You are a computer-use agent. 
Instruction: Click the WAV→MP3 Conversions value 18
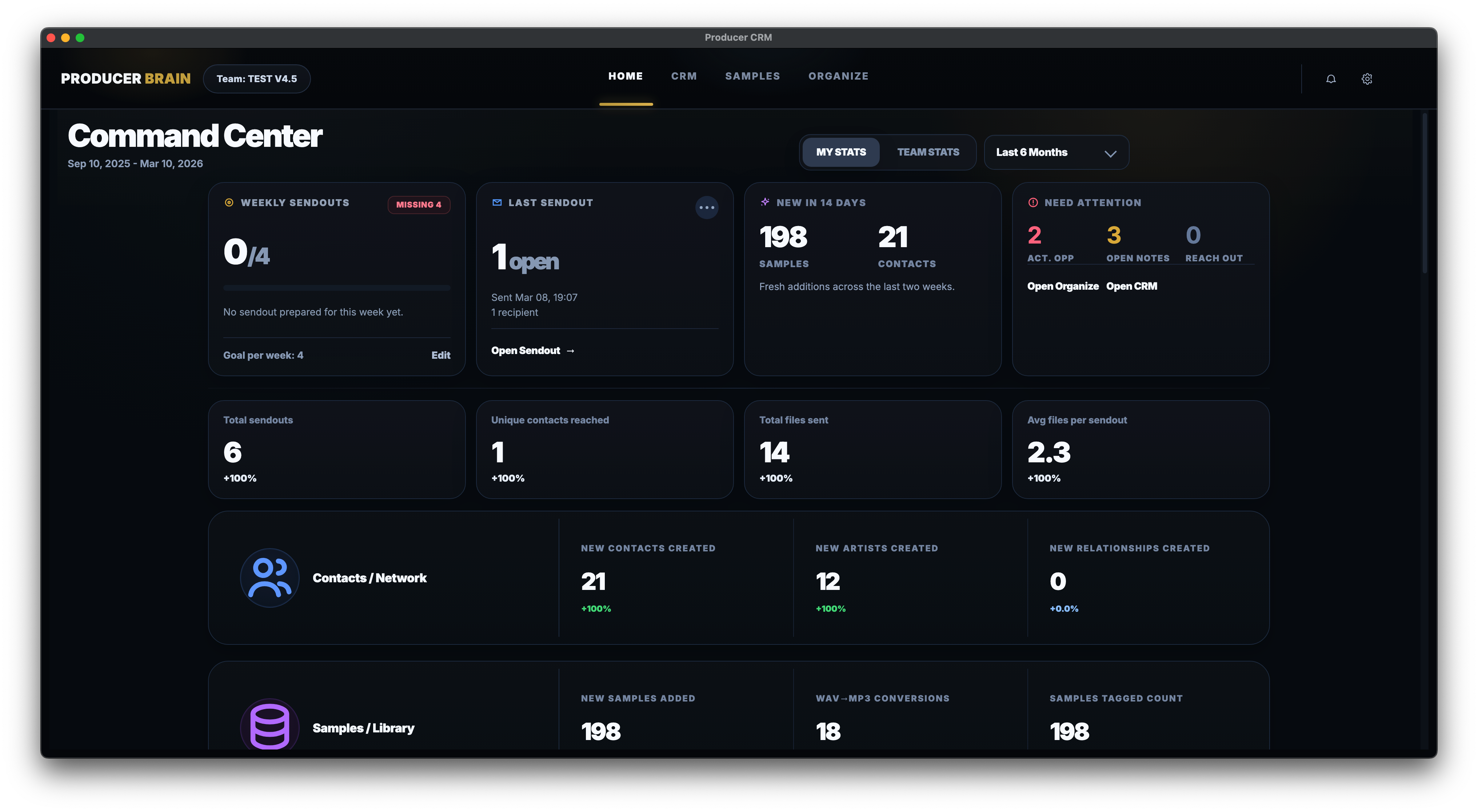coord(828,731)
